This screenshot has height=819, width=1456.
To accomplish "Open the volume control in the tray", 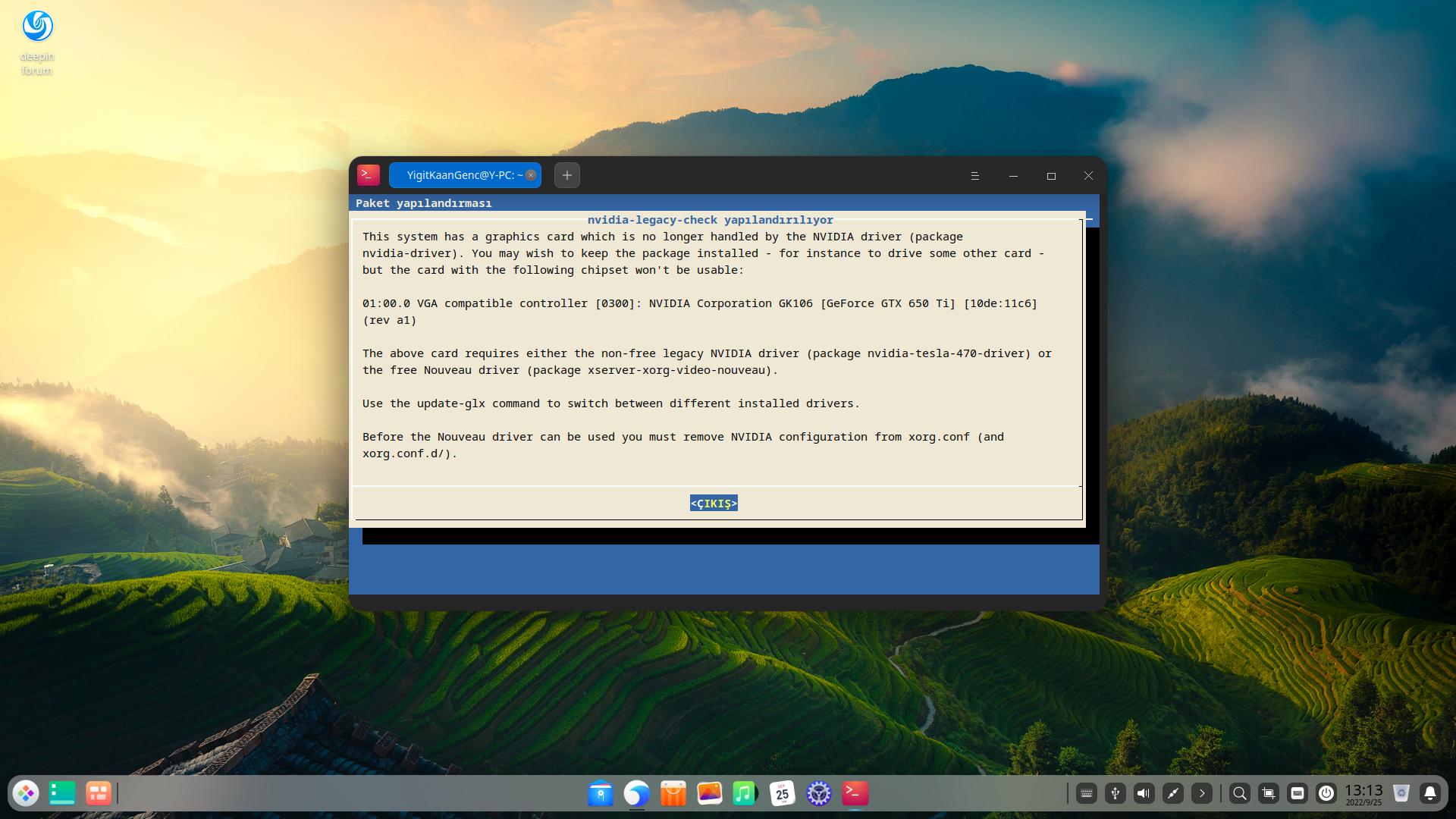I will click(1144, 793).
